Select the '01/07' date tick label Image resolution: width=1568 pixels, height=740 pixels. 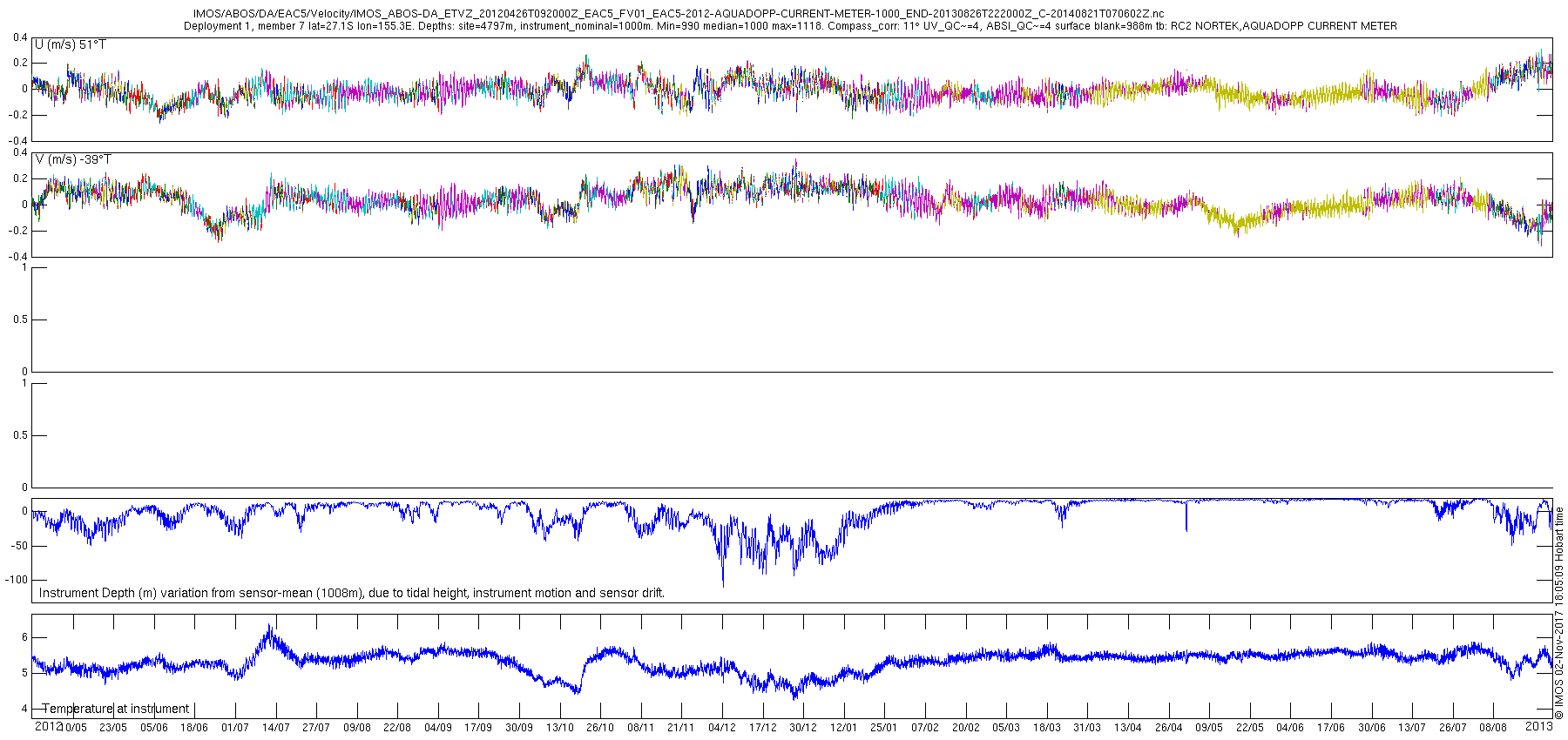(x=235, y=728)
